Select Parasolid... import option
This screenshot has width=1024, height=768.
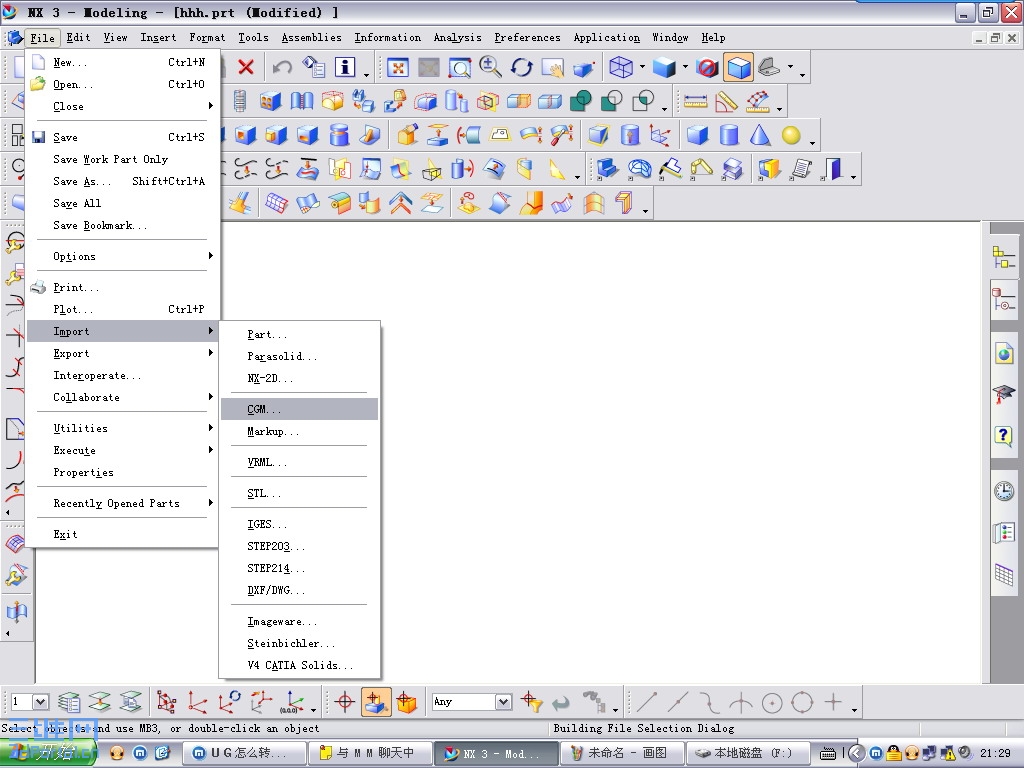pyautogui.click(x=300, y=356)
